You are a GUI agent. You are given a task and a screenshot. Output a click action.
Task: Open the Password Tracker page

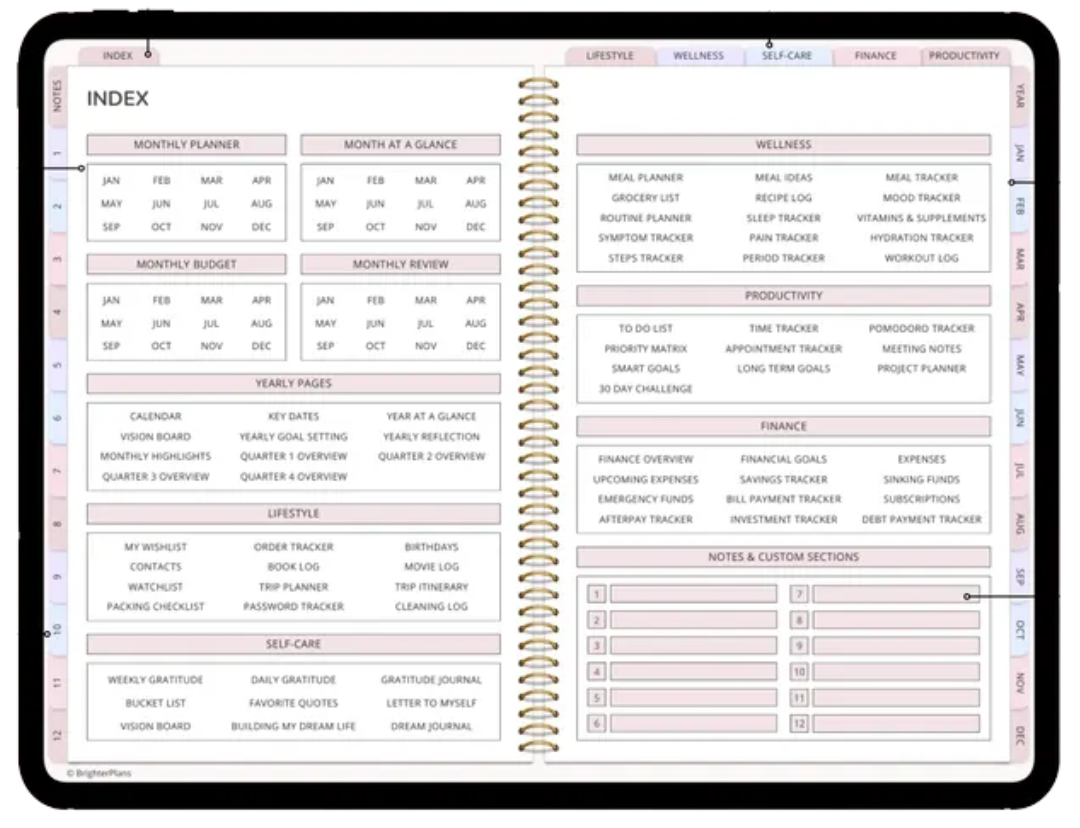293,607
